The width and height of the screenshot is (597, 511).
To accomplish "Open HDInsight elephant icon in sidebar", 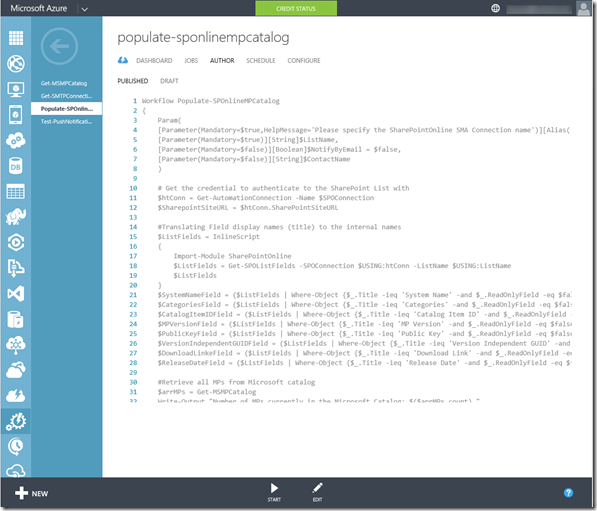I will pos(16,217).
